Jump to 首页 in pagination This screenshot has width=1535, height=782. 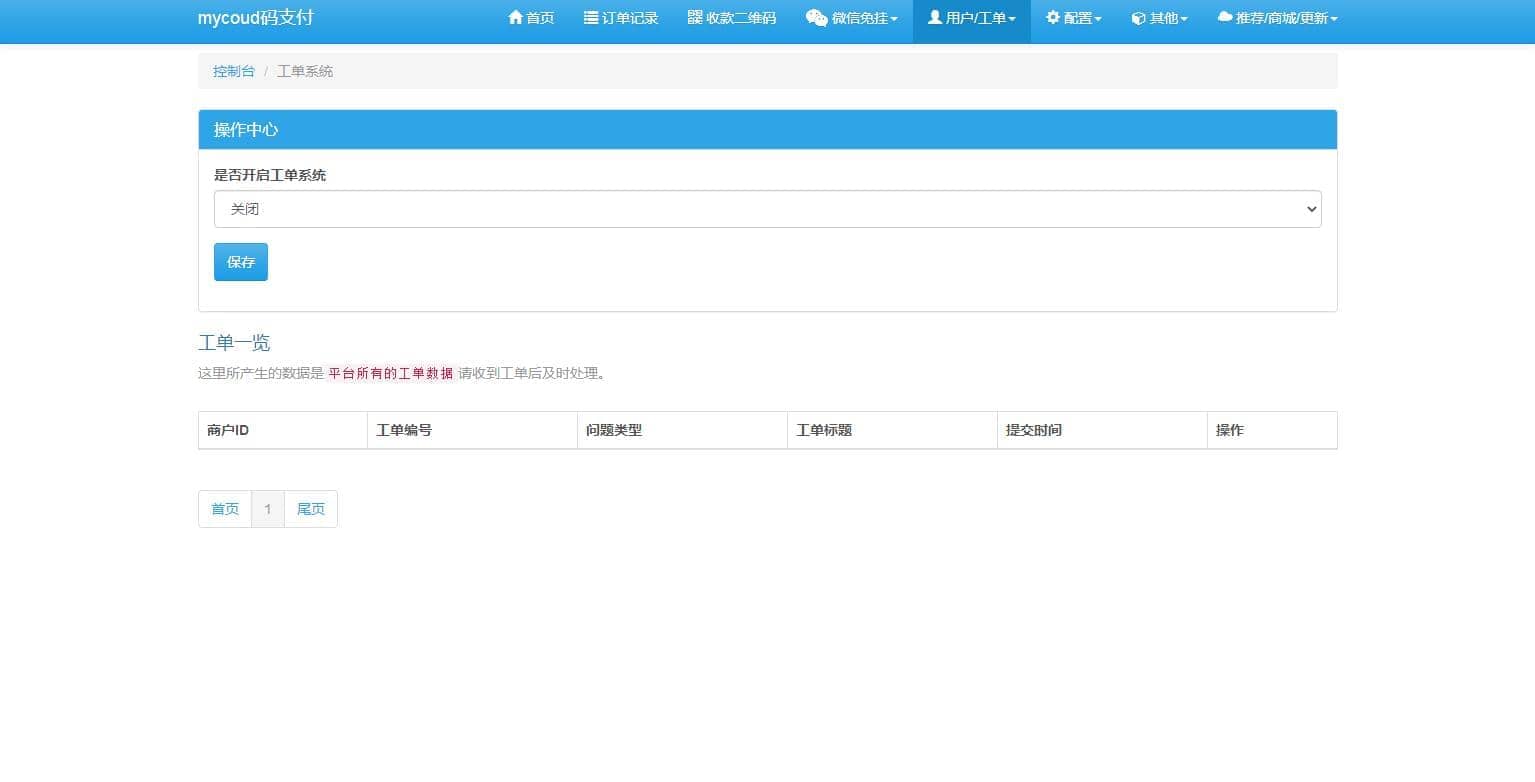(x=225, y=509)
